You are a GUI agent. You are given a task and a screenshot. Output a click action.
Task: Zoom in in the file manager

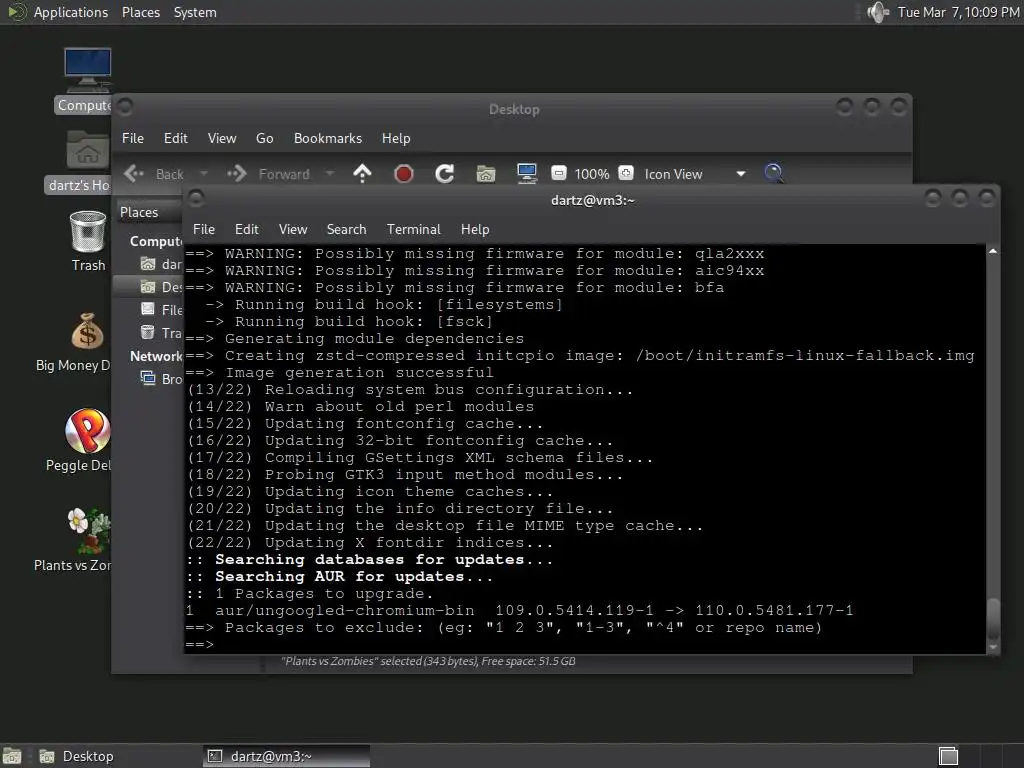(x=626, y=173)
